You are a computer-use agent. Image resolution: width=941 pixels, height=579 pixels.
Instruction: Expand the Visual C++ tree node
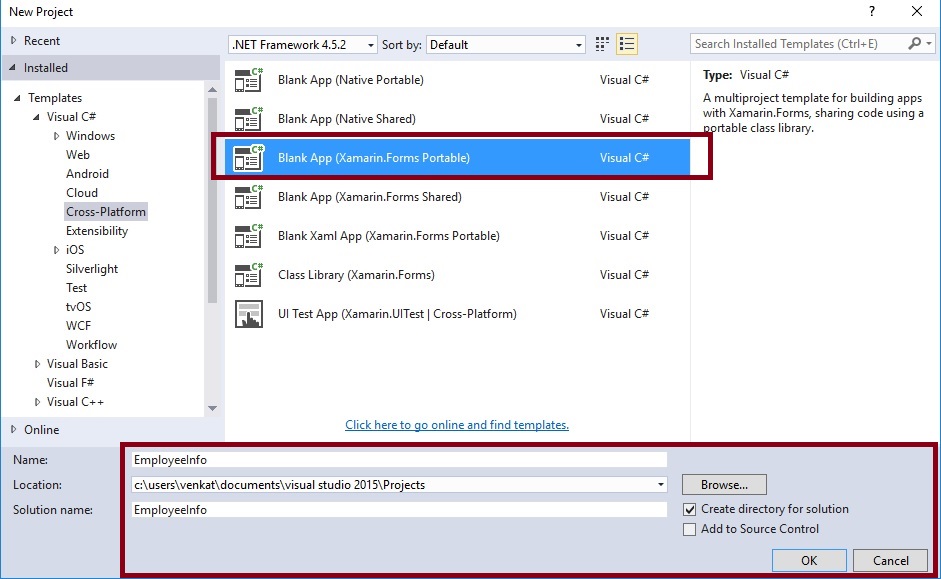pos(37,402)
